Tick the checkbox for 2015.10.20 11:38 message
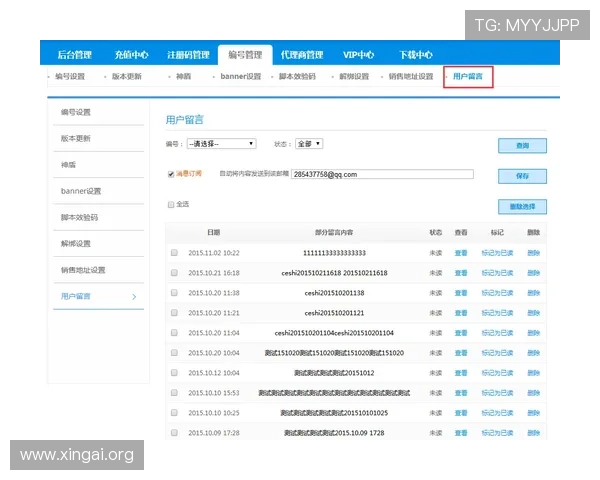 click(x=174, y=293)
